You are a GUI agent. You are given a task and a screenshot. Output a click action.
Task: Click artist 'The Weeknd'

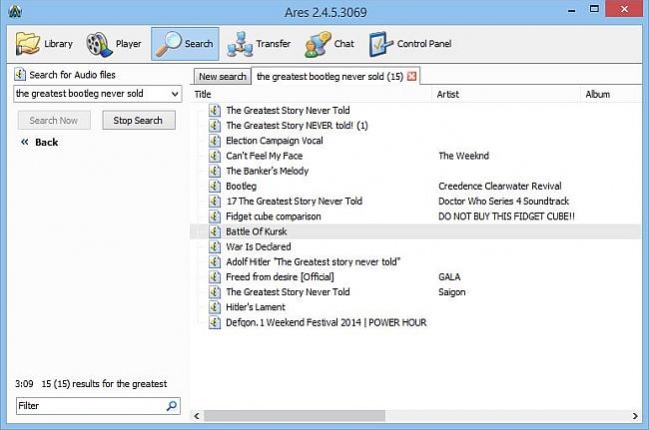464,156
